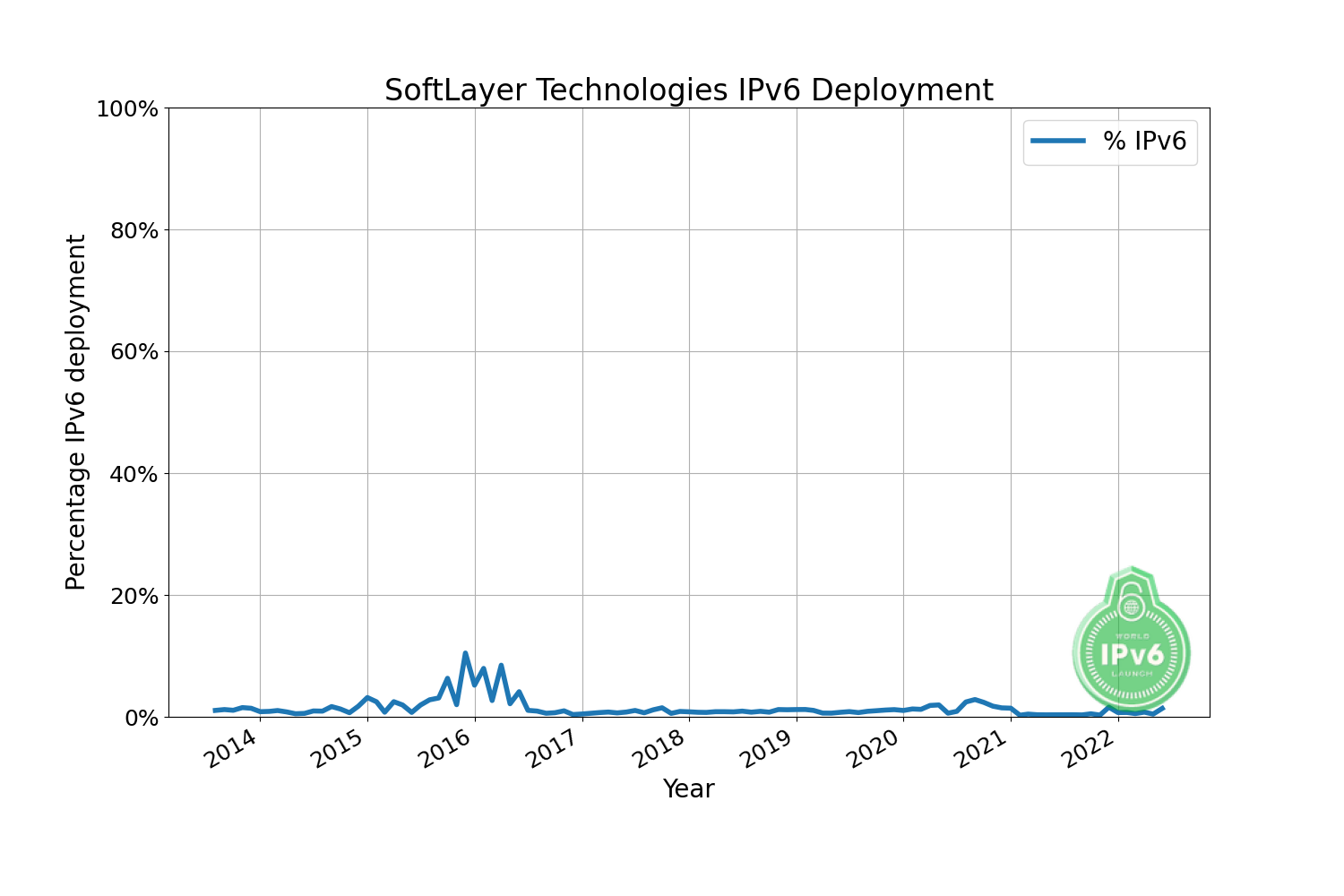Click the 'Percentage IPv6 deployment' y-axis label
The height and width of the screenshot is (896, 1344).
click(76, 412)
